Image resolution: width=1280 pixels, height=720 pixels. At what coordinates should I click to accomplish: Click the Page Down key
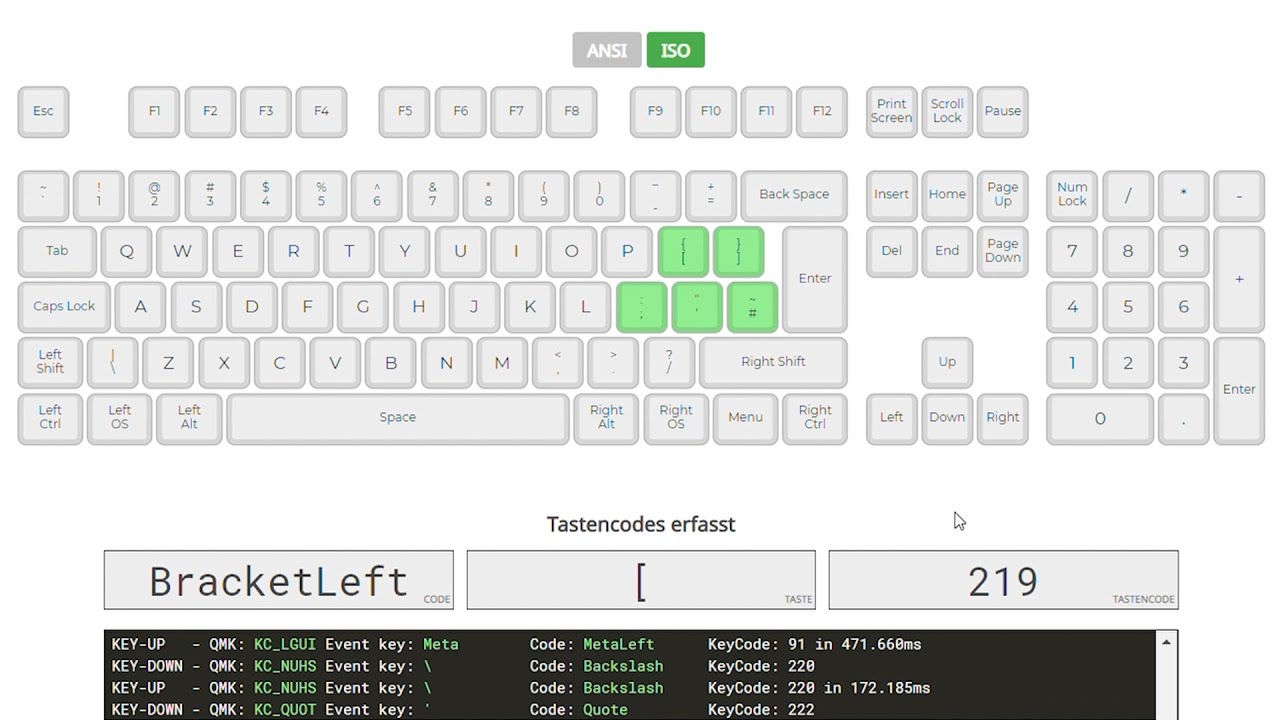[x=1002, y=251]
